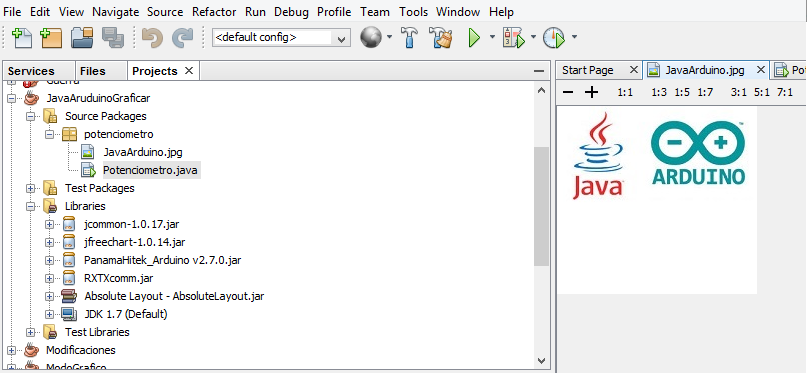807x373 pixels.
Task: Collapse the Source Packages node
Action: 30,116
